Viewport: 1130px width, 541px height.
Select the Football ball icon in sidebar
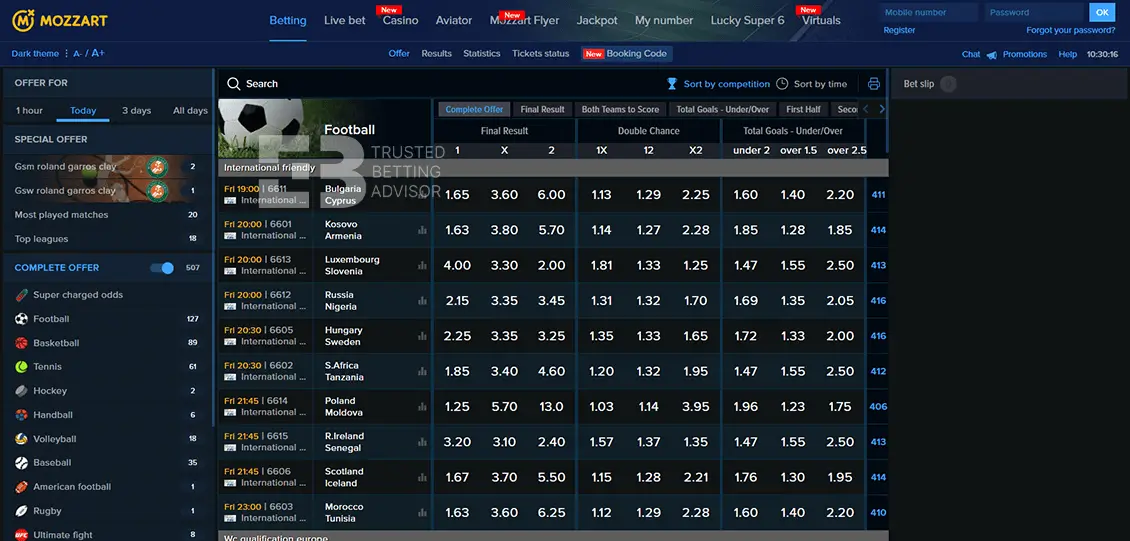[21, 318]
